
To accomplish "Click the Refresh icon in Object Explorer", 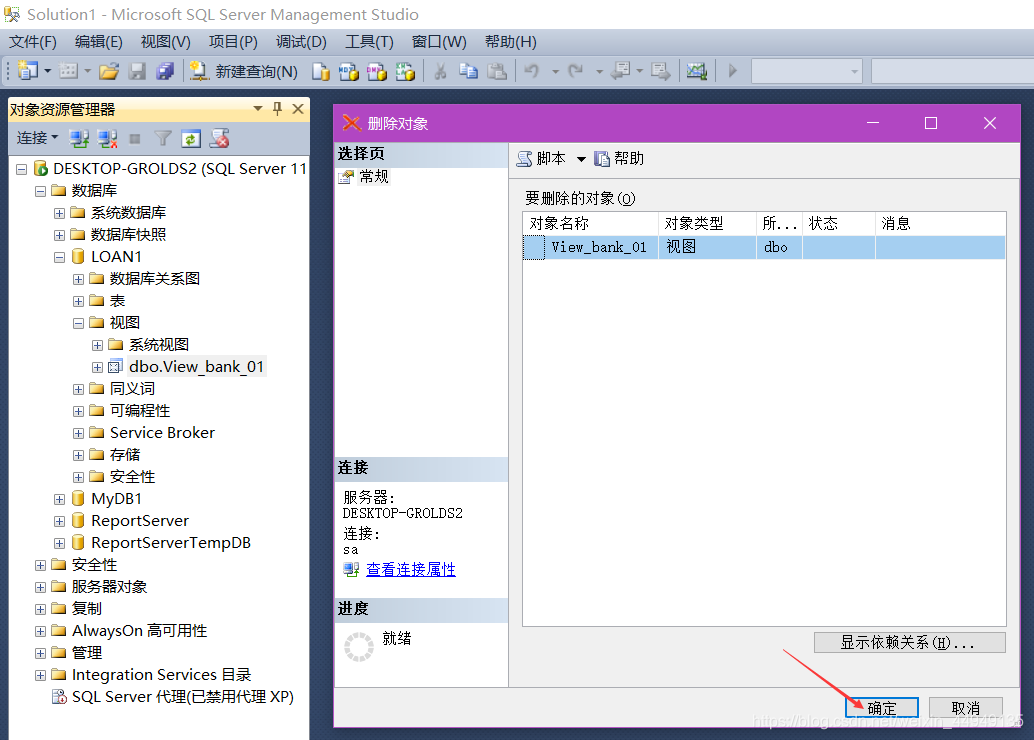I will pyautogui.click(x=191, y=139).
